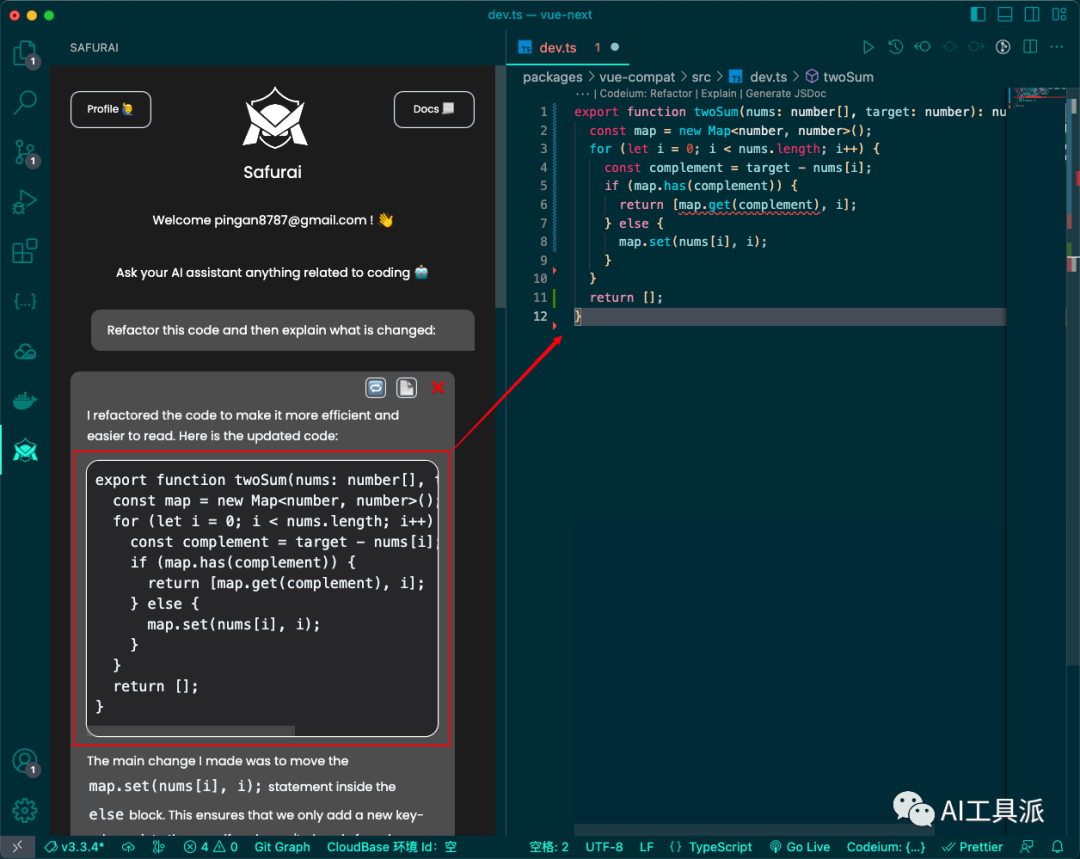Click the Safurai panel vertical scrollbar
The width and height of the screenshot is (1080, 859).
click(x=500, y=186)
